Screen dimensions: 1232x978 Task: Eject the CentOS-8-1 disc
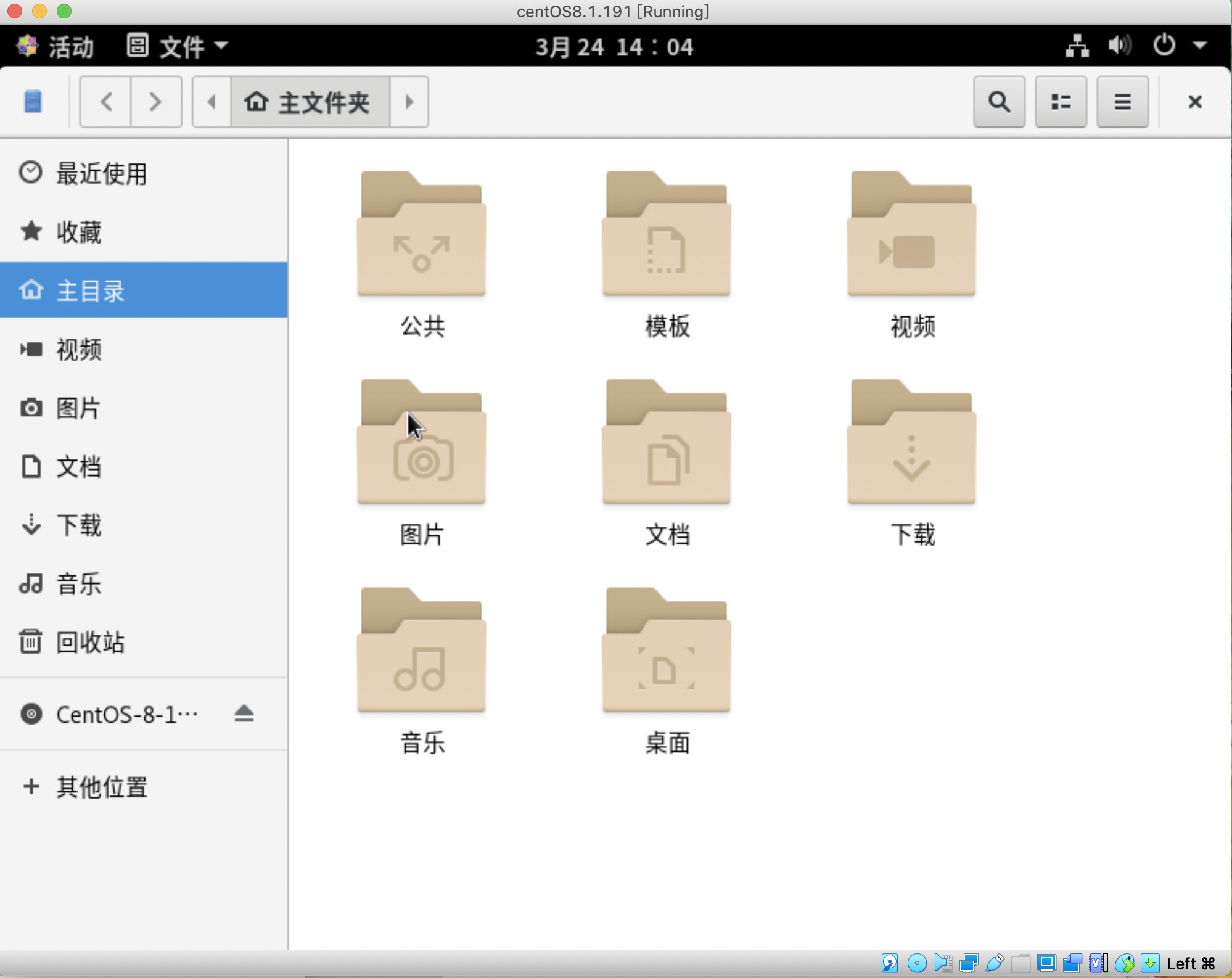(x=244, y=713)
